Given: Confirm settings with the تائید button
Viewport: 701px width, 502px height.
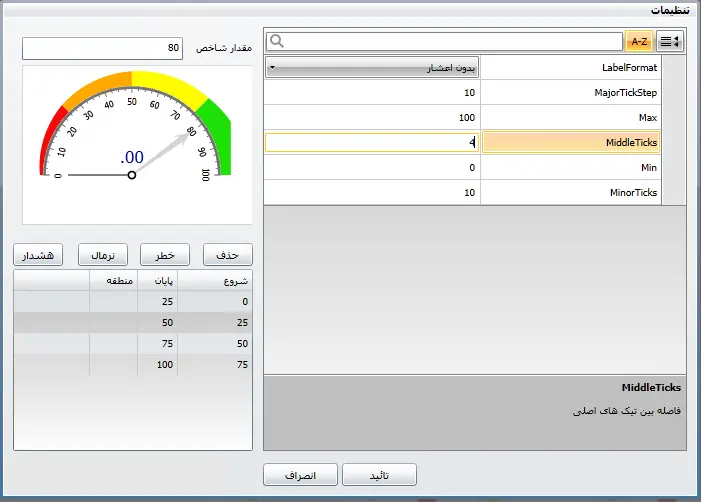Looking at the screenshot, I should pyautogui.click(x=379, y=475).
